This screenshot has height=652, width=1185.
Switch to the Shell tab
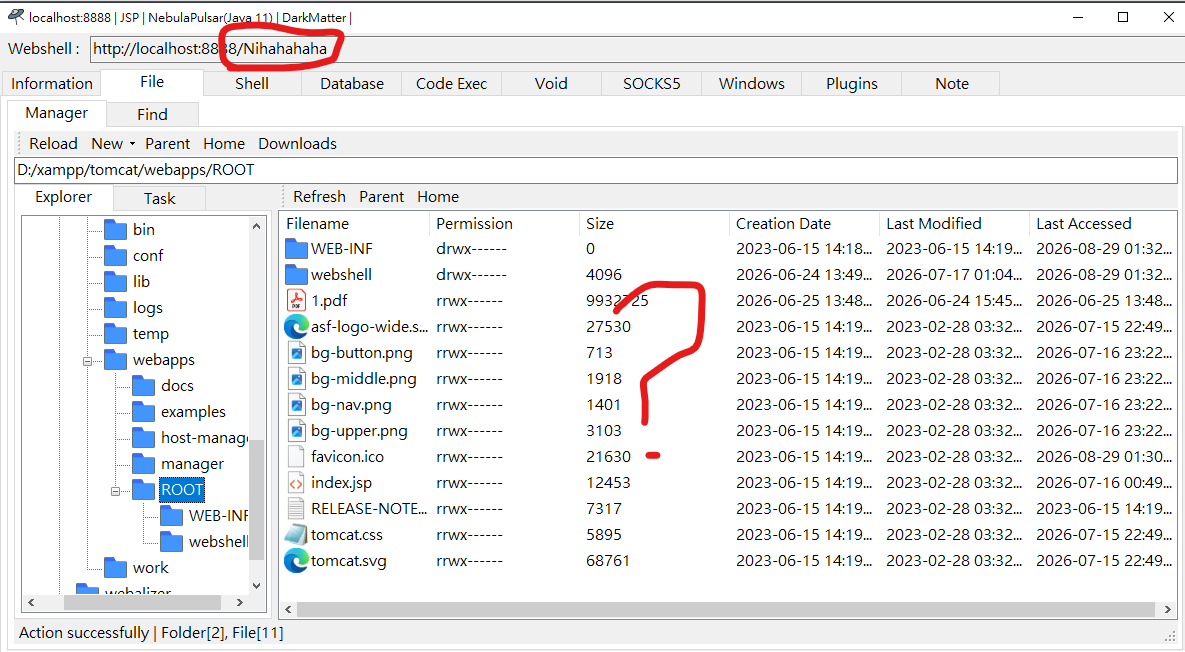coord(252,83)
